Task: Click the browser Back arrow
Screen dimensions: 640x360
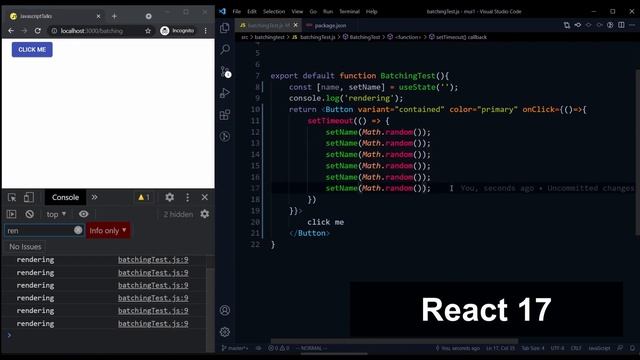Action: click(11, 31)
